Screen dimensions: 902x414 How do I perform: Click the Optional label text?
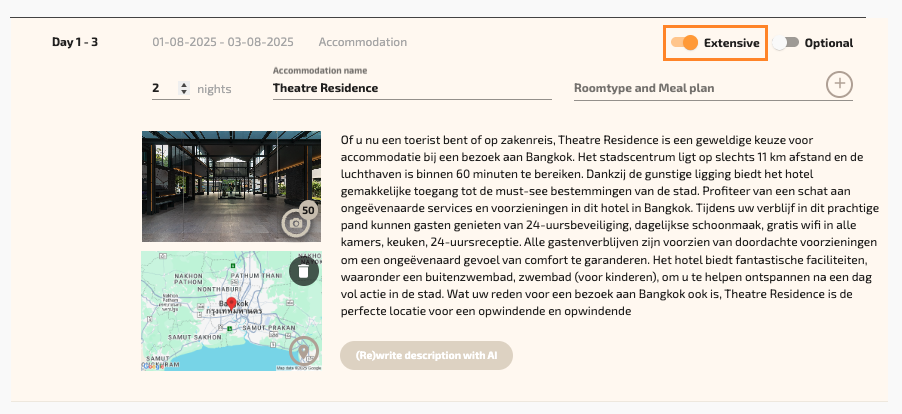[x=829, y=43]
